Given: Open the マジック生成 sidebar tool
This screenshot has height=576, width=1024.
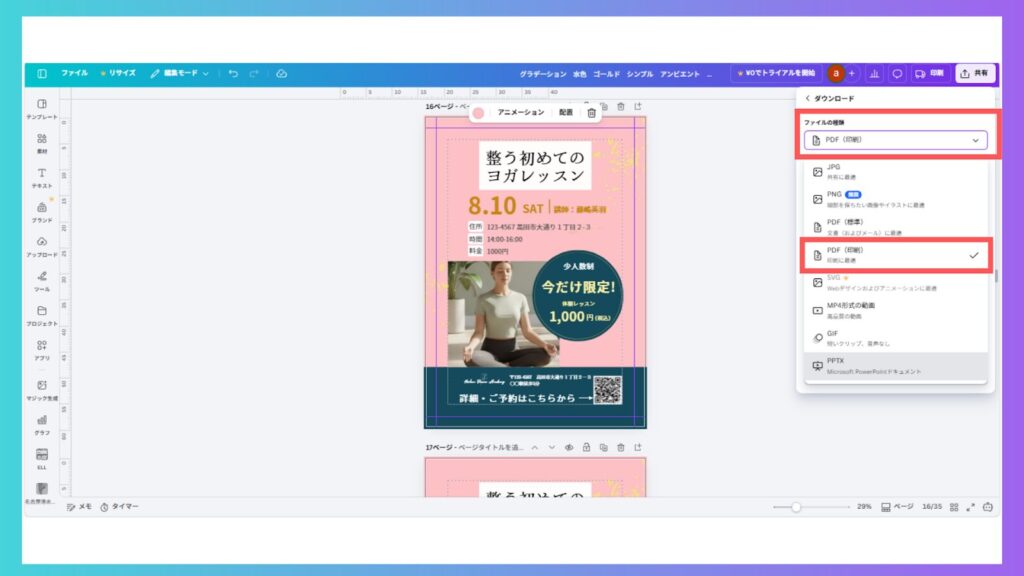Looking at the screenshot, I should click(42, 389).
